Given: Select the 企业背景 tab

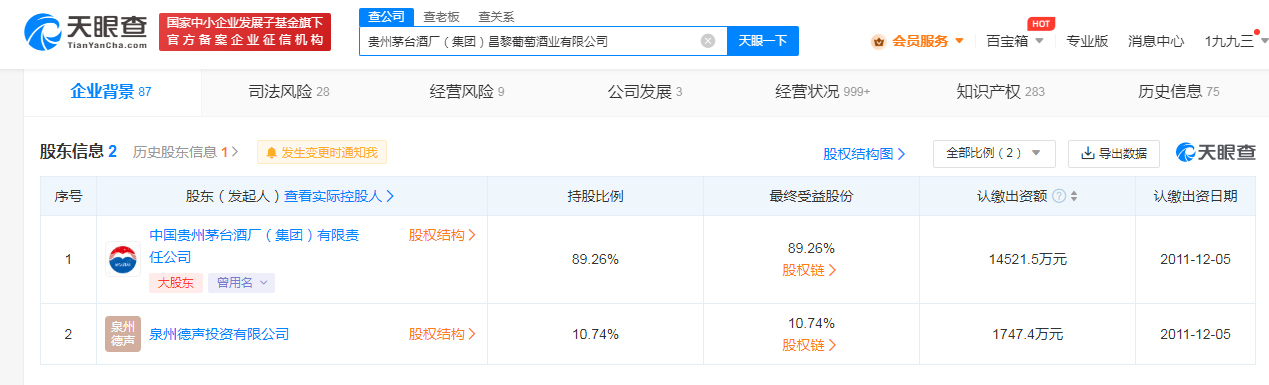Looking at the screenshot, I should [x=111, y=92].
